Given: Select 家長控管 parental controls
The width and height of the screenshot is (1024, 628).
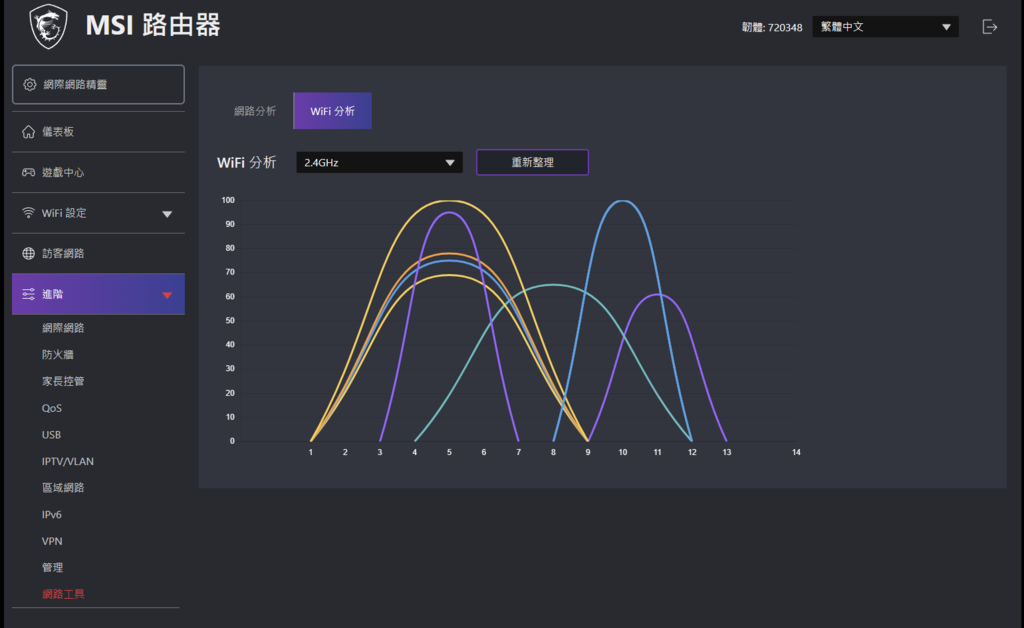Looking at the screenshot, I should click(63, 381).
